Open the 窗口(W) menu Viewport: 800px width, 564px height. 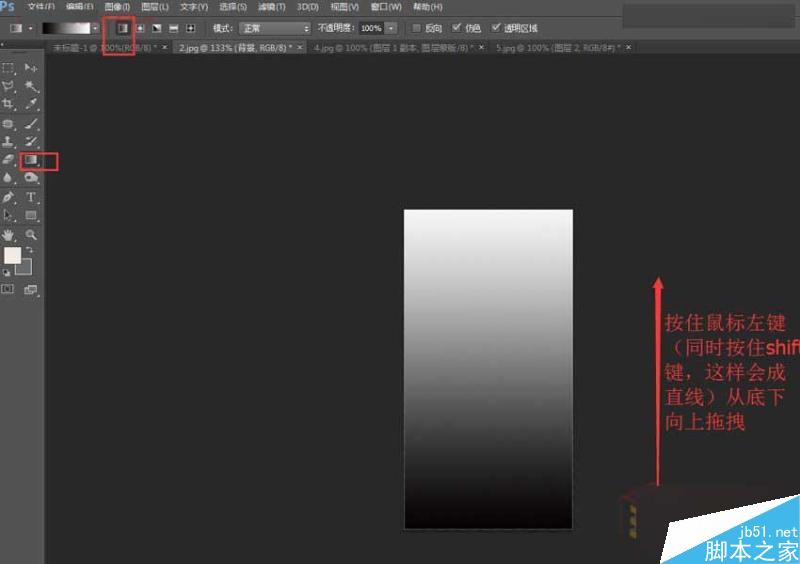tap(386, 7)
